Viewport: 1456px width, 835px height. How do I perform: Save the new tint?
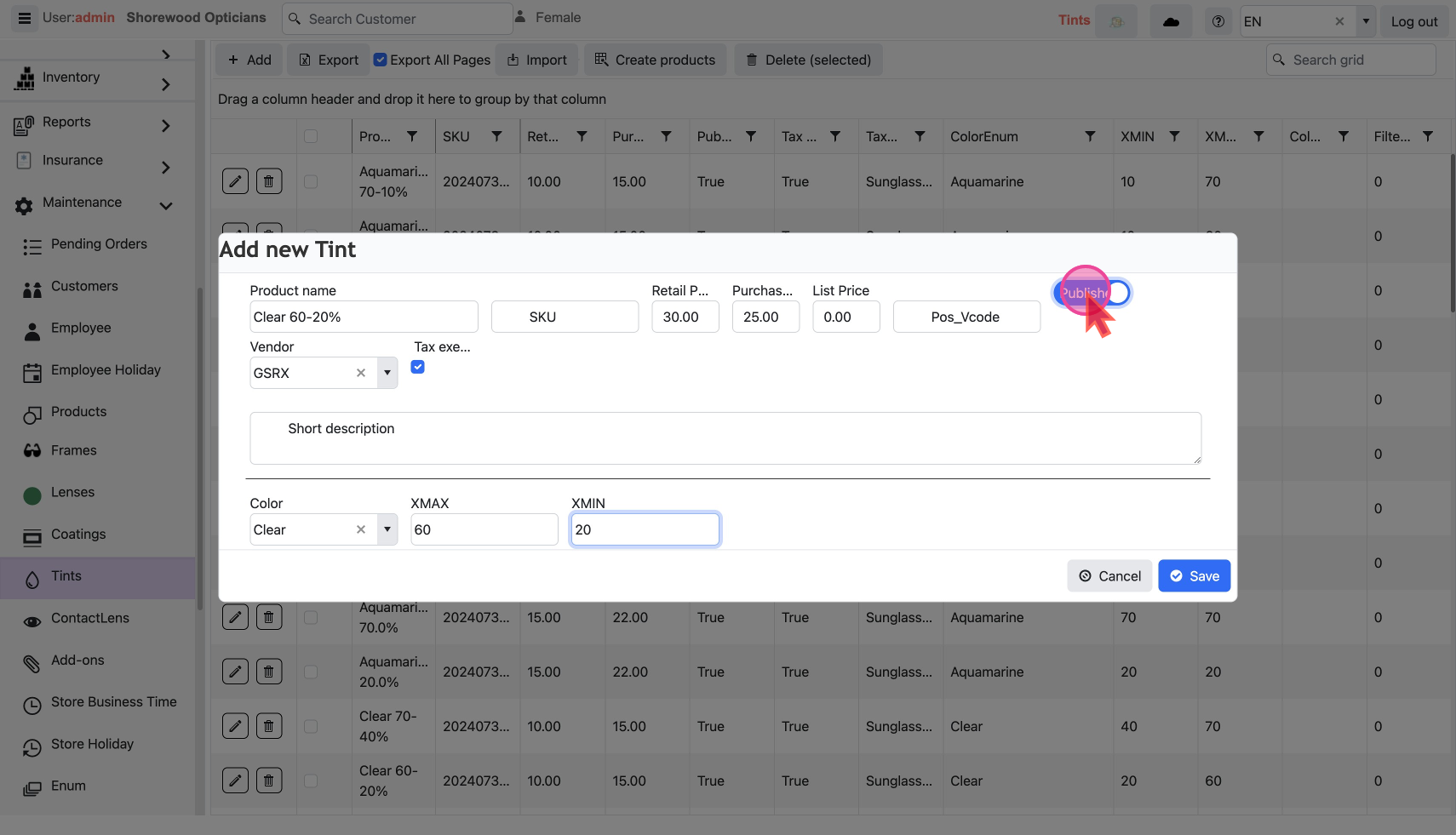pos(1194,576)
